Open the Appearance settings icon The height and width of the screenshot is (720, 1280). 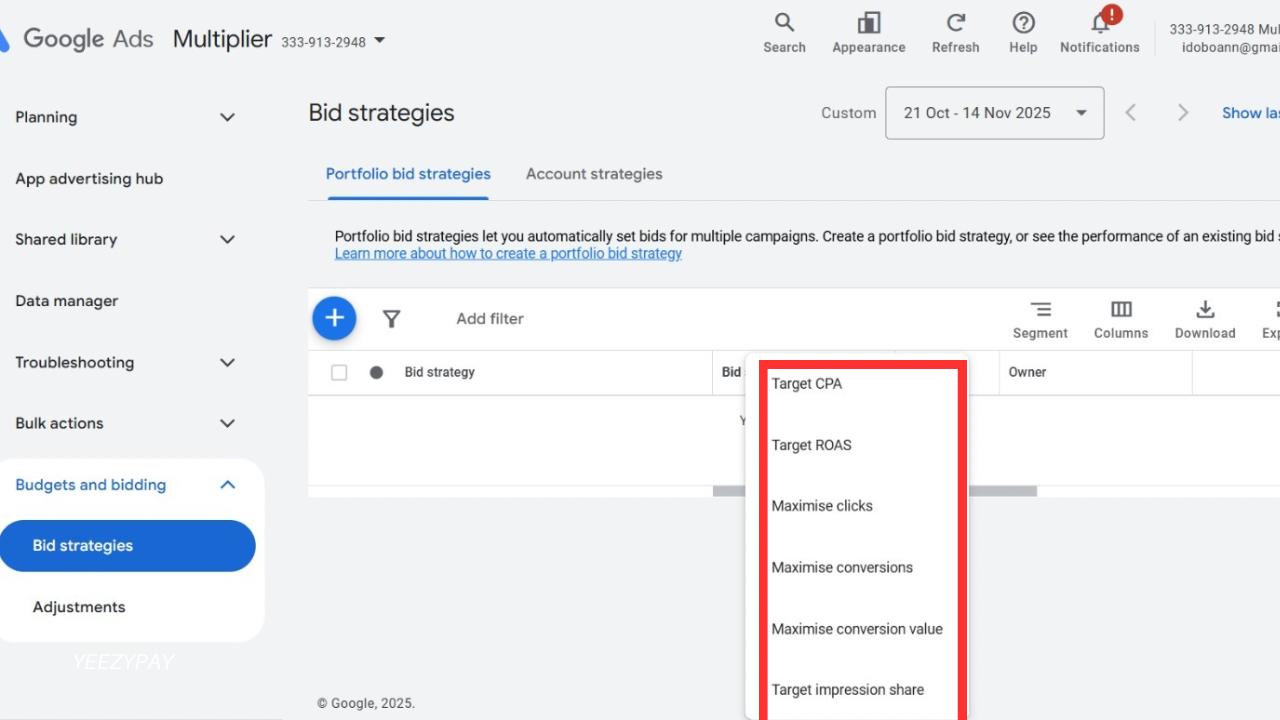(x=868, y=23)
